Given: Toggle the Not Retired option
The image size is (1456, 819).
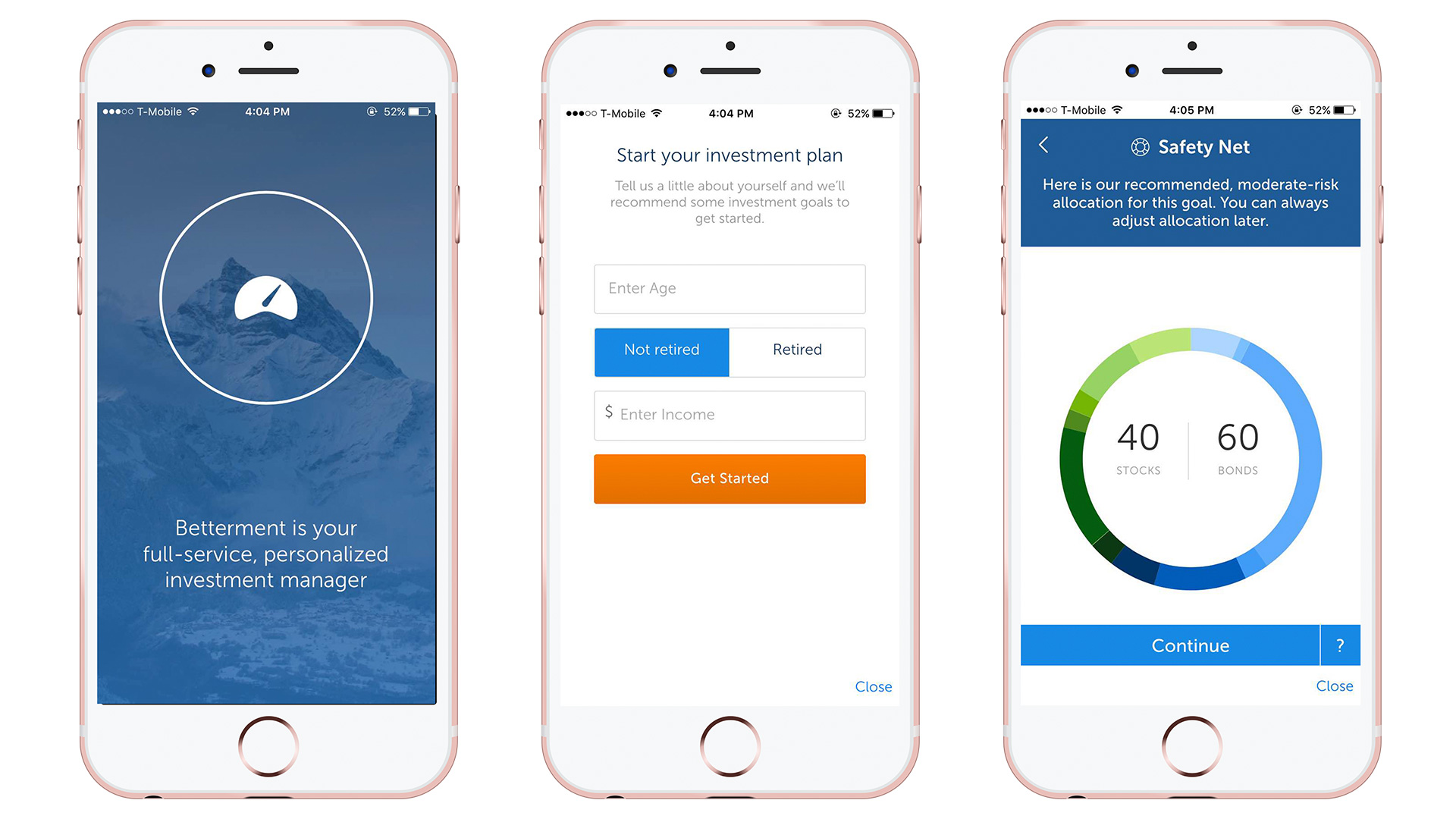Looking at the screenshot, I should (x=661, y=348).
